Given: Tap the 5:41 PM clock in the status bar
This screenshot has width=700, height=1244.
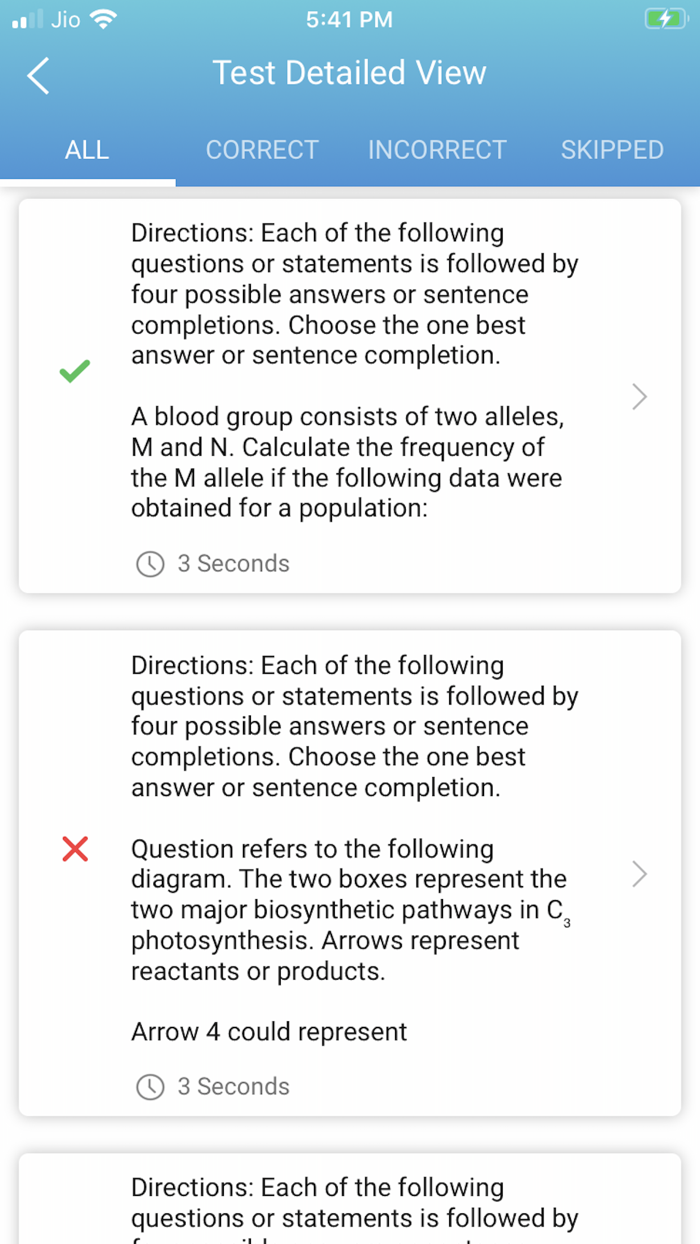Looking at the screenshot, I should coord(349,18).
